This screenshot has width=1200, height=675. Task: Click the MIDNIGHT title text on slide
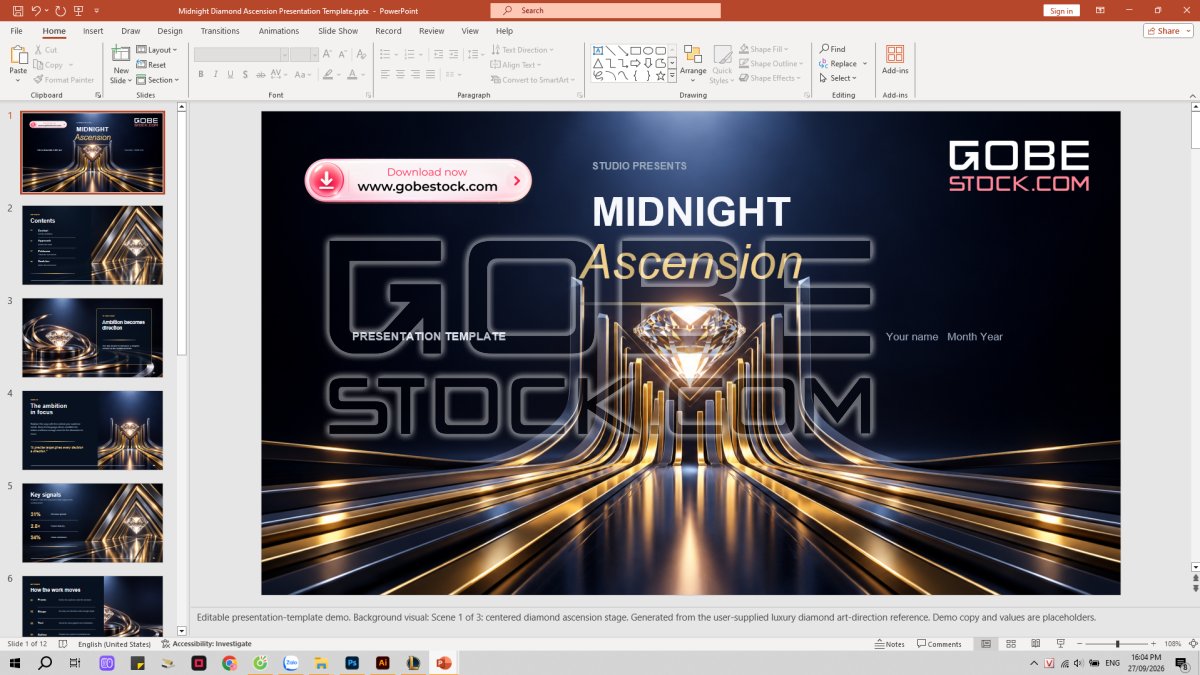pos(691,212)
